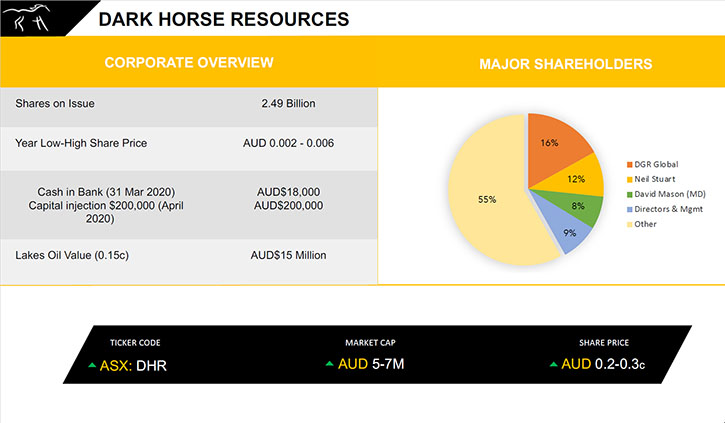Click the Directors & Mgmt blue legend swatch
Viewport: 725px width, 423px height.
click(629, 209)
